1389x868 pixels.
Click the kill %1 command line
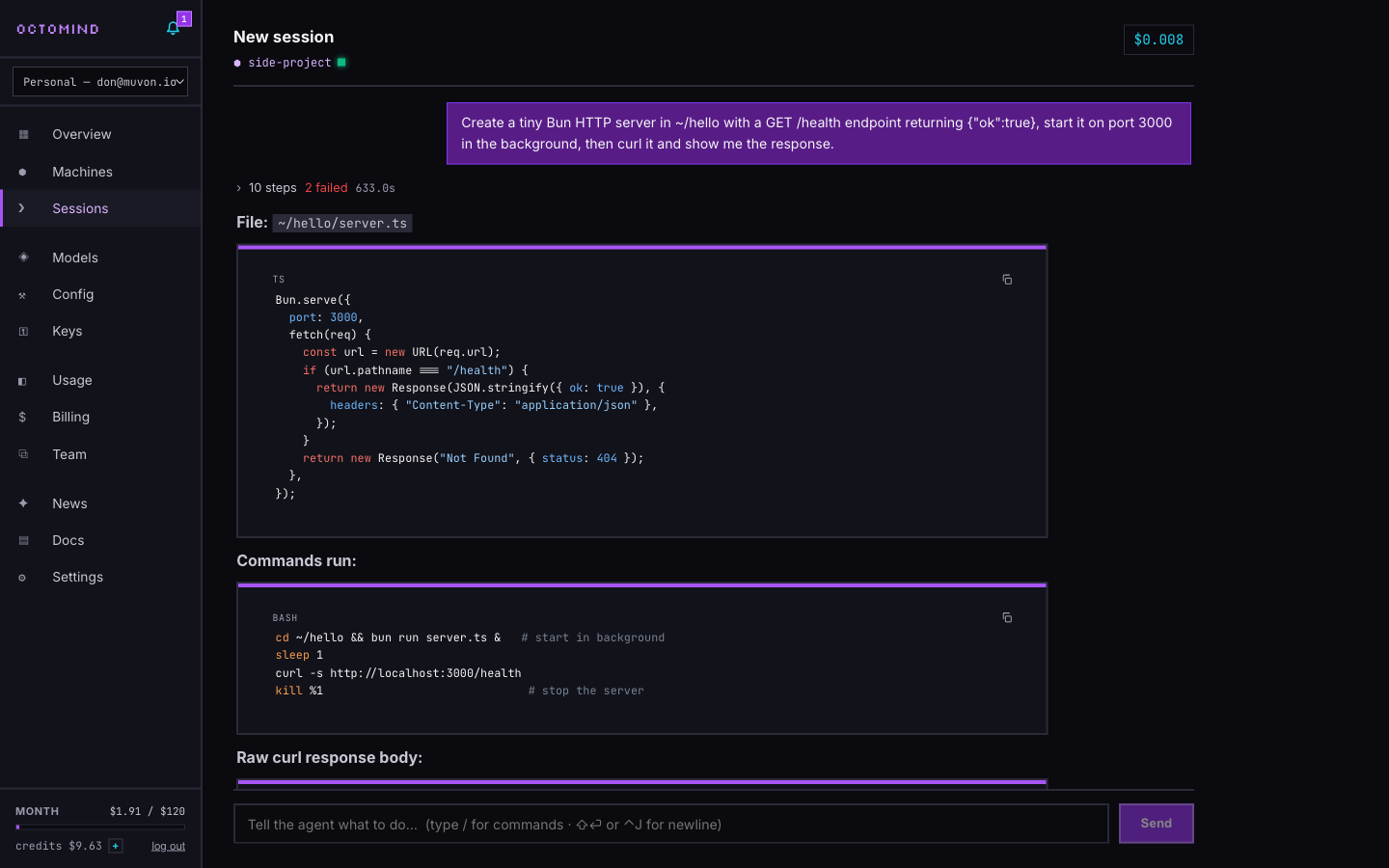point(299,691)
